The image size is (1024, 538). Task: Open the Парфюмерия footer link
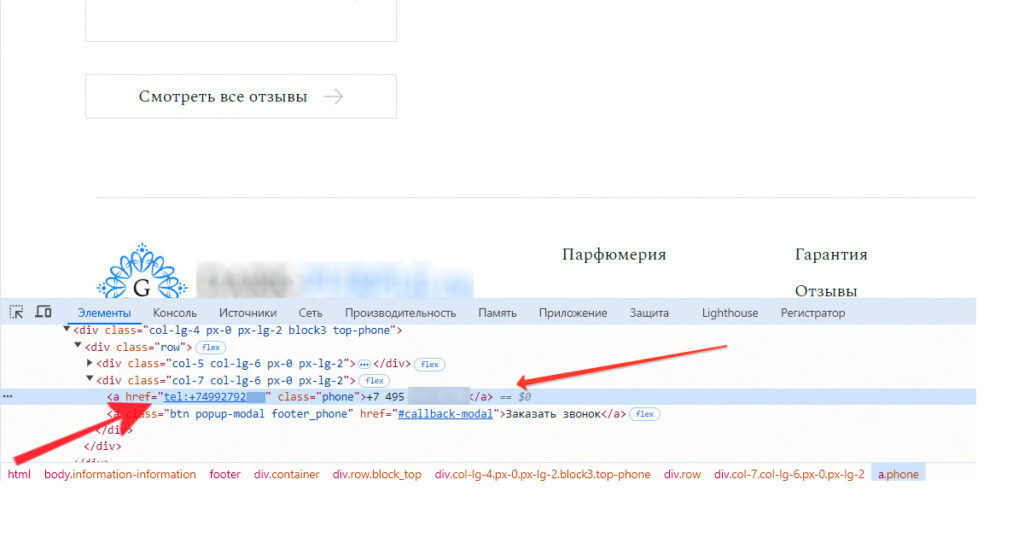pyautogui.click(x=614, y=255)
